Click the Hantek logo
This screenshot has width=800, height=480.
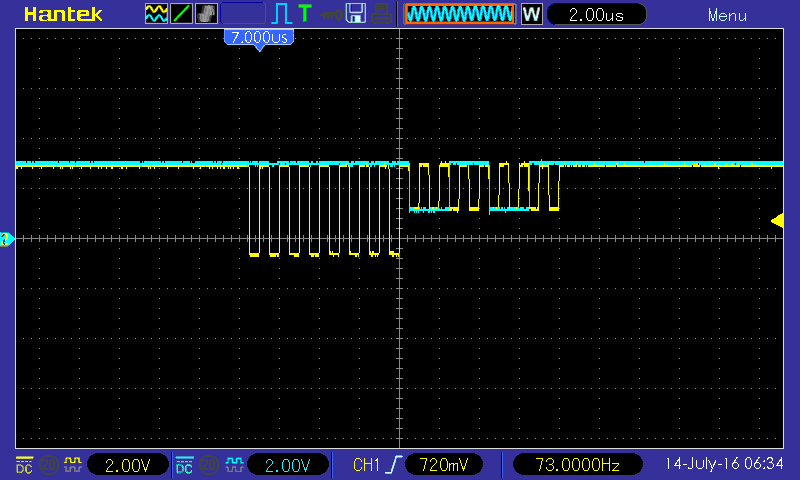coord(63,15)
